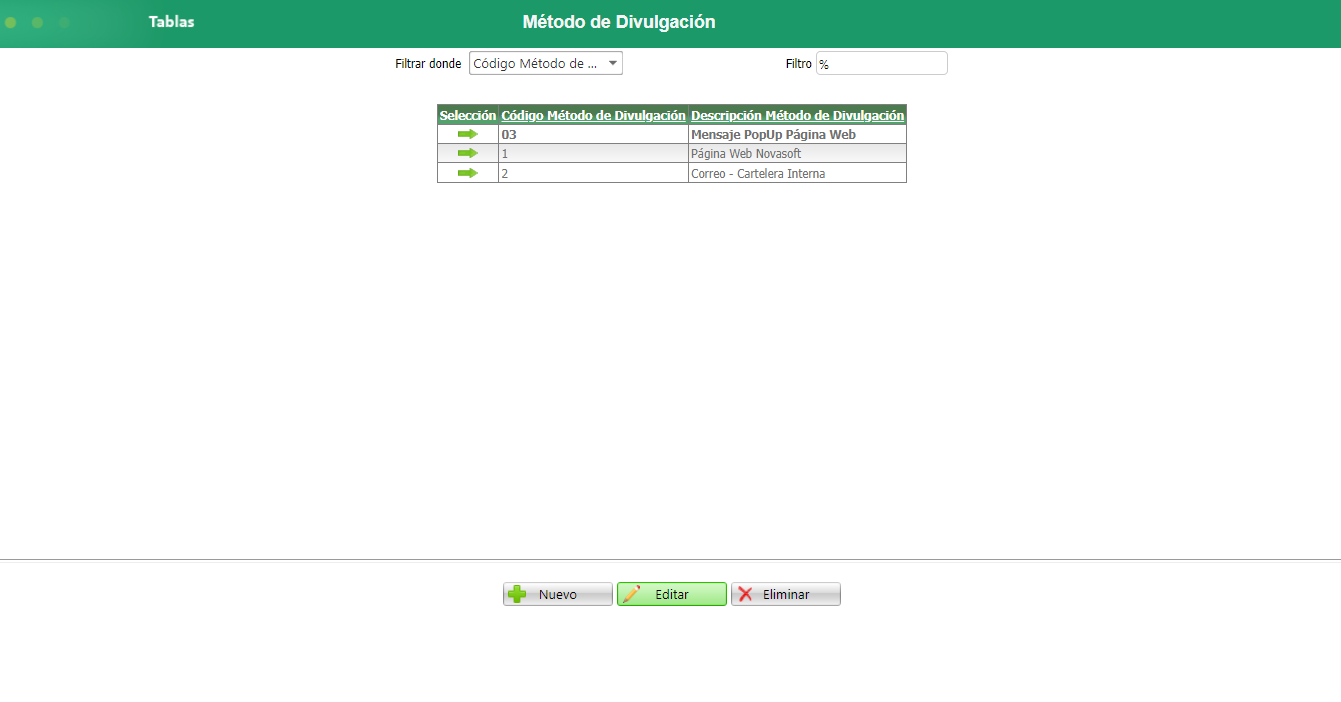Click the Filtro text field containing %
The height and width of the screenshot is (702, 1341).
[x=881, y=62]
